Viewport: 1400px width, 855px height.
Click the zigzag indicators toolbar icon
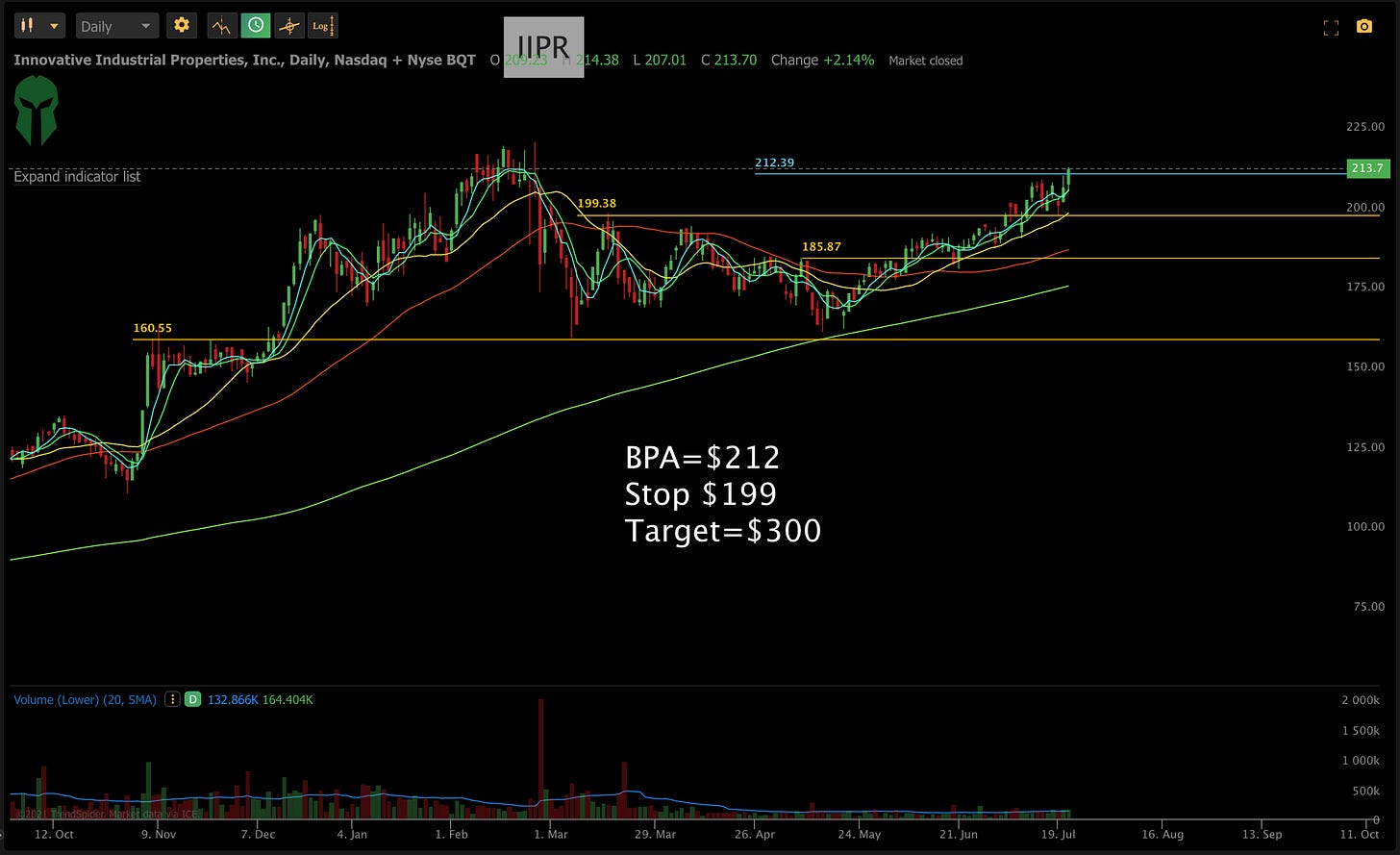[x=222, y=26]
